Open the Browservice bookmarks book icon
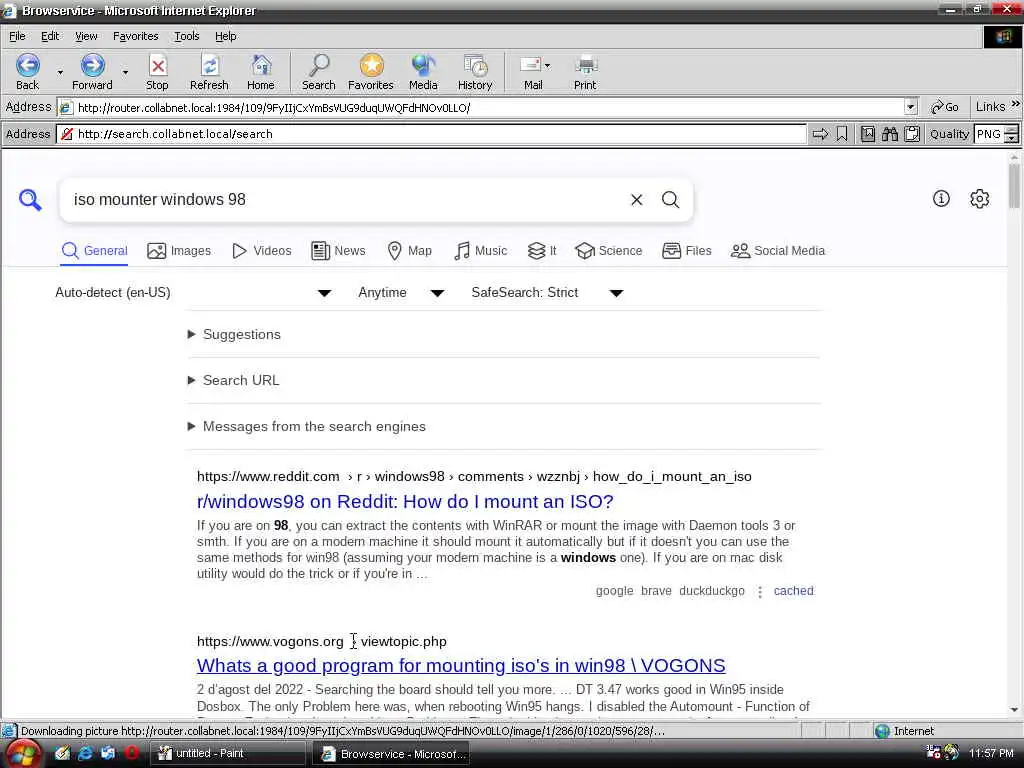The height and width of the screenshot is (768, 1024). (868, 134)
